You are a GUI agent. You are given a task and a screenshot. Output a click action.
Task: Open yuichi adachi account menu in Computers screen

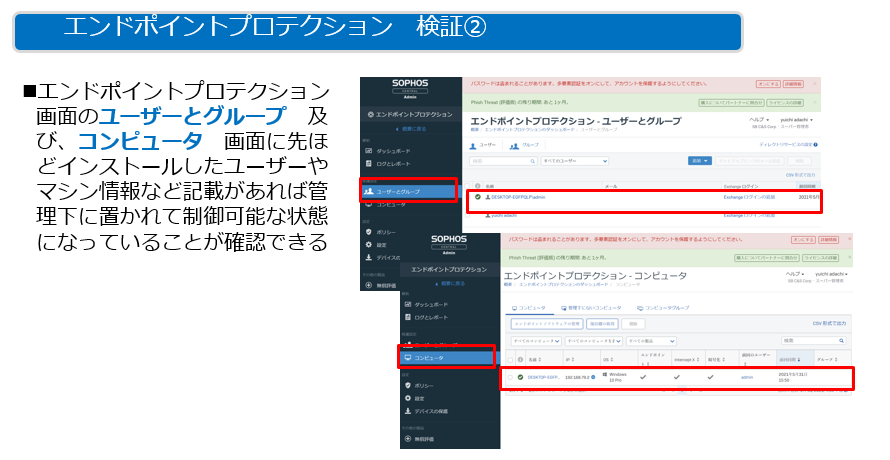(832, 274)
